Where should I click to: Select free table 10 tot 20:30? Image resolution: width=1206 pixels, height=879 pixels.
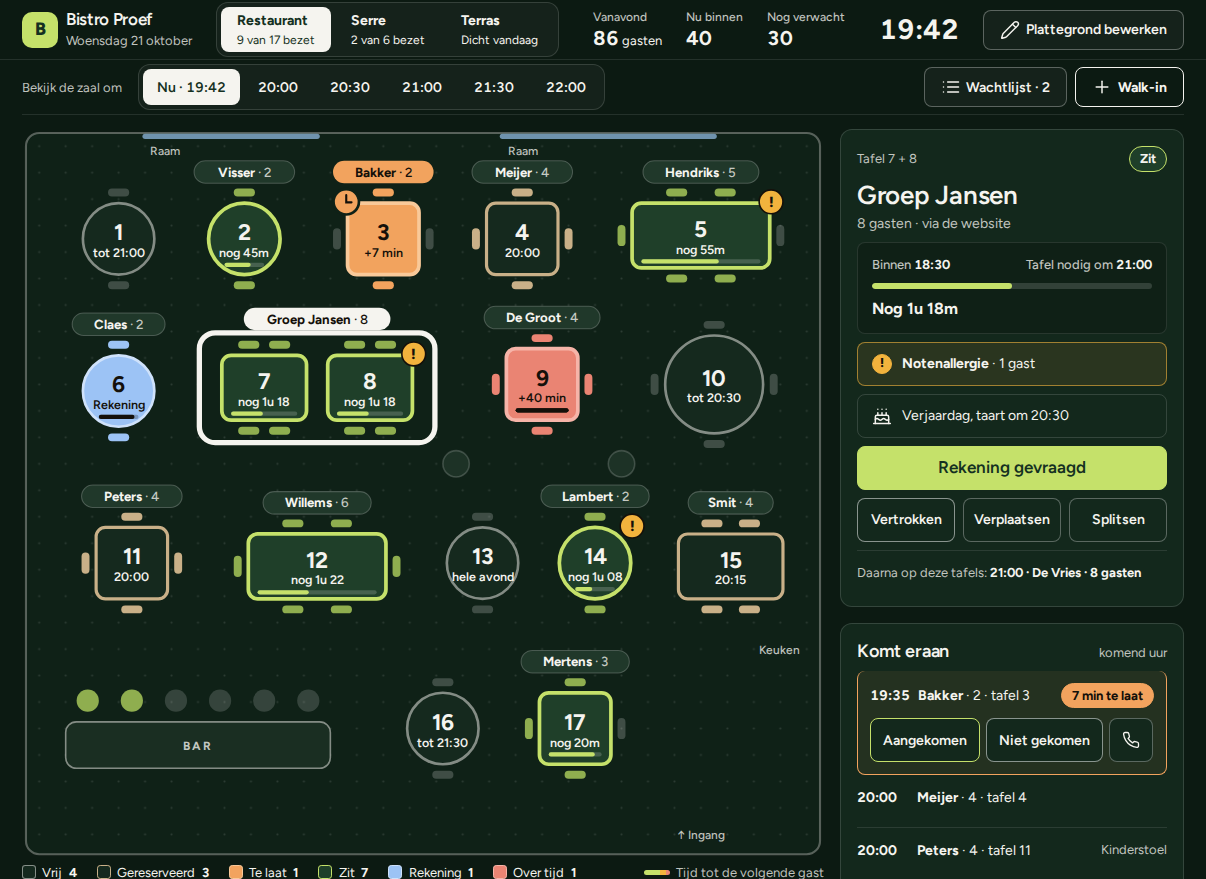(x=714, y=384)
